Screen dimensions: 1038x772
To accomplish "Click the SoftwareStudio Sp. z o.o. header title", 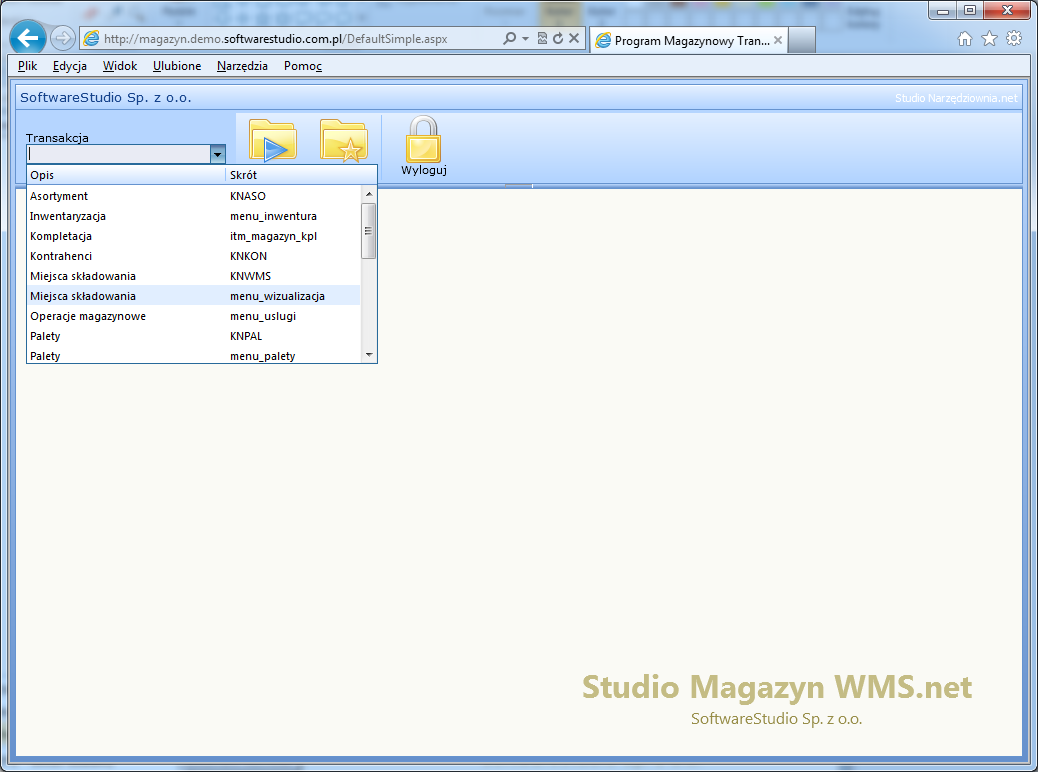I will click(105, 97).
